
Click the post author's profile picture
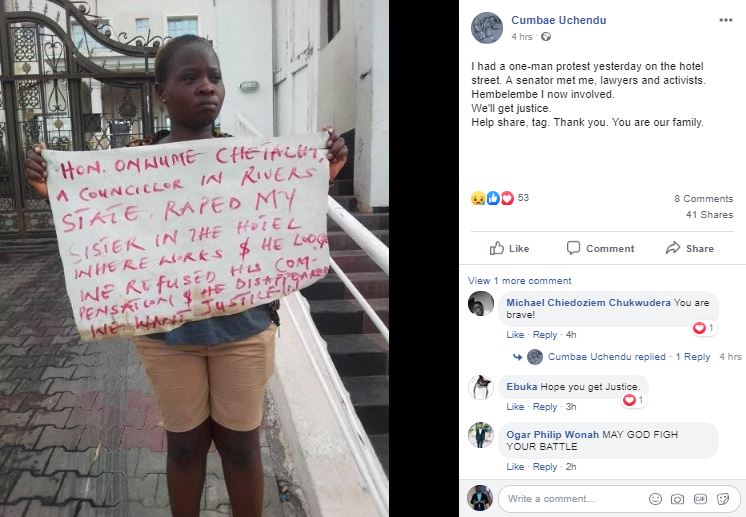(x=487, y=28)
